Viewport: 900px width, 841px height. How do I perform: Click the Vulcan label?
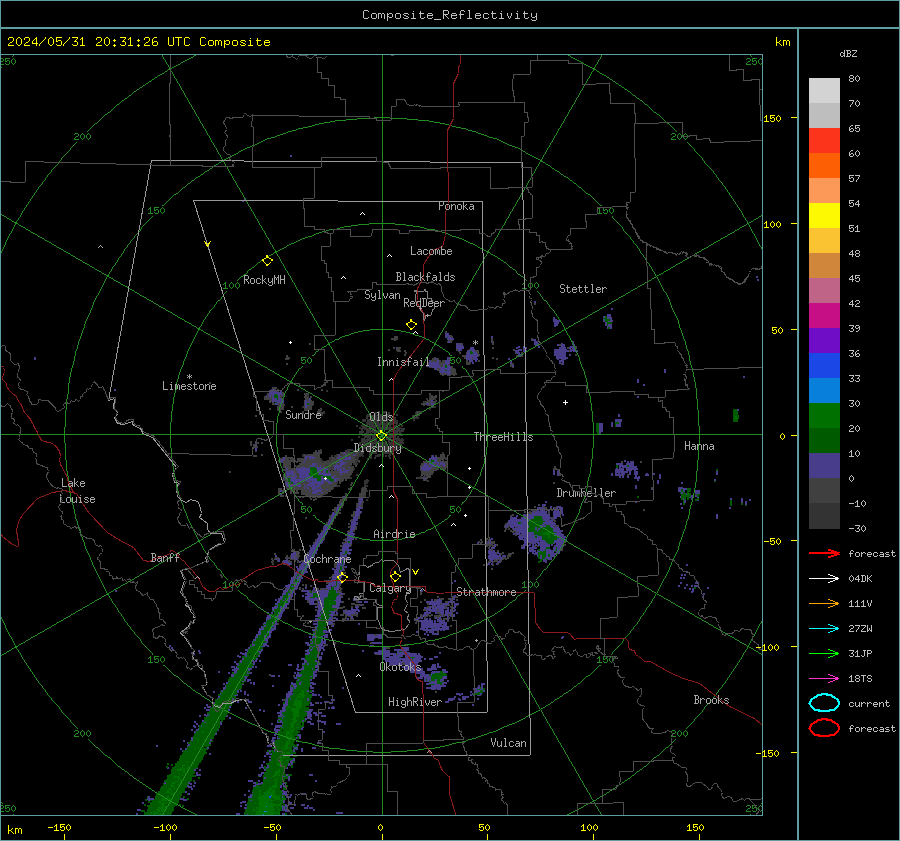tap(508, 743)
